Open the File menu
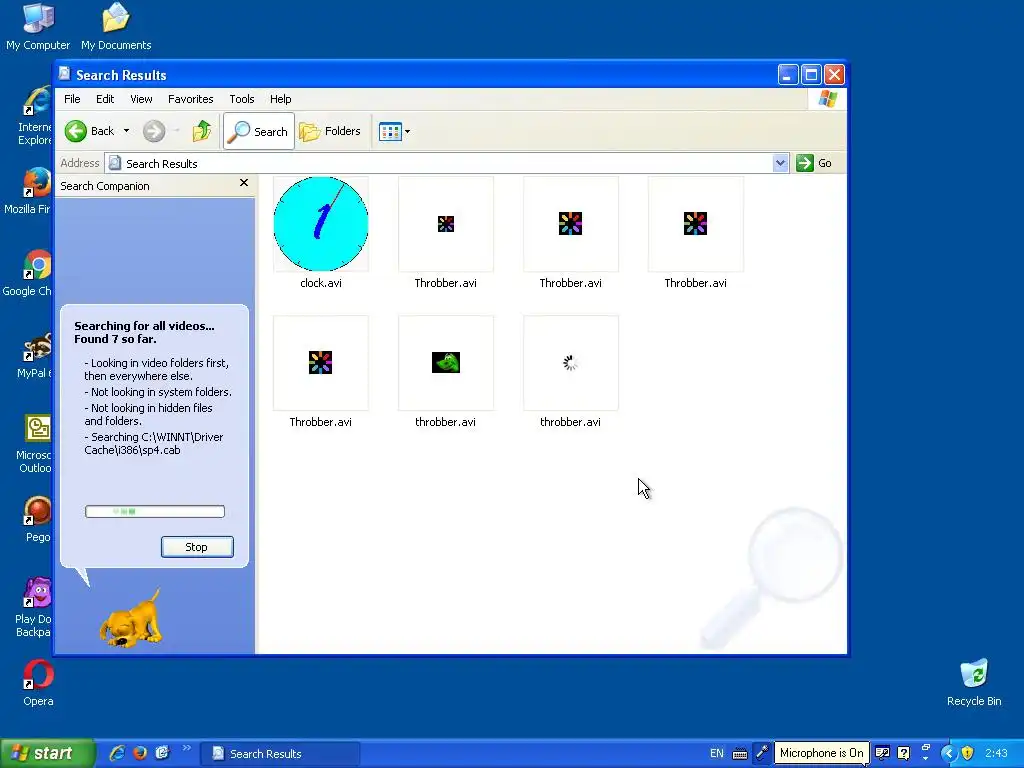Viewport: 1024px width, 768px height. 72,99
